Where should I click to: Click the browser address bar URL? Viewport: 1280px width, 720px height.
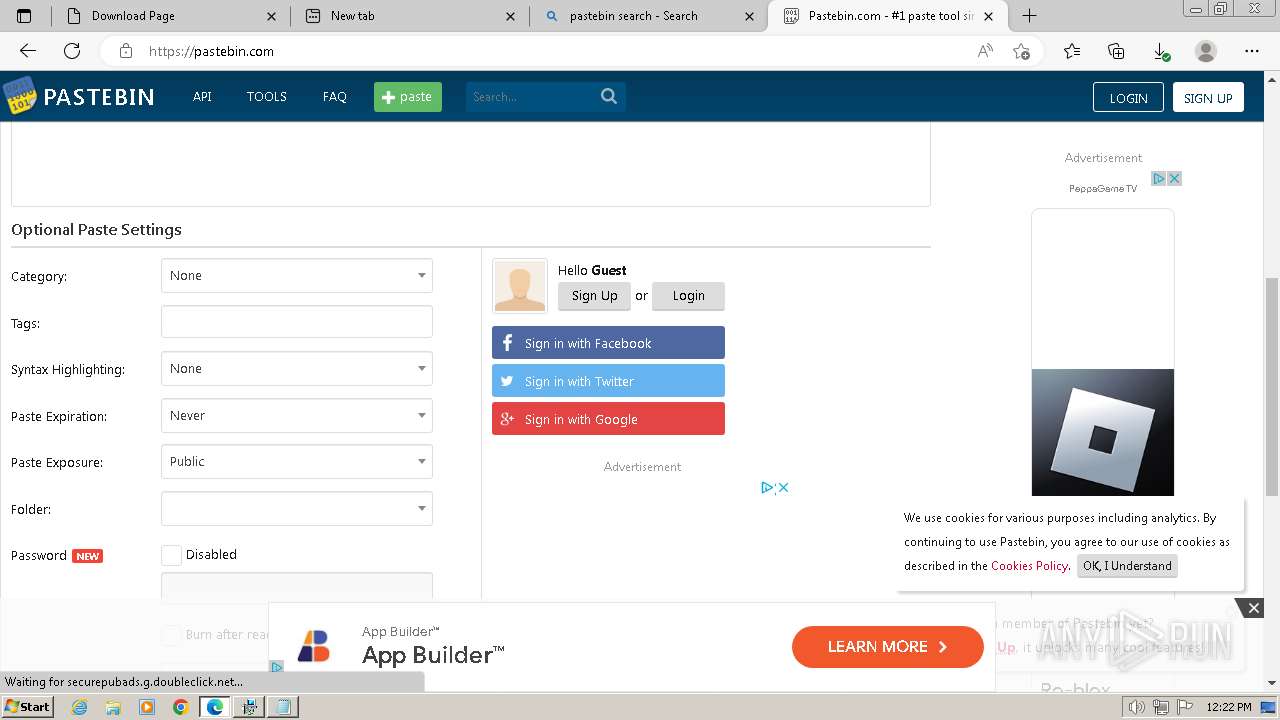coord(211,51)
